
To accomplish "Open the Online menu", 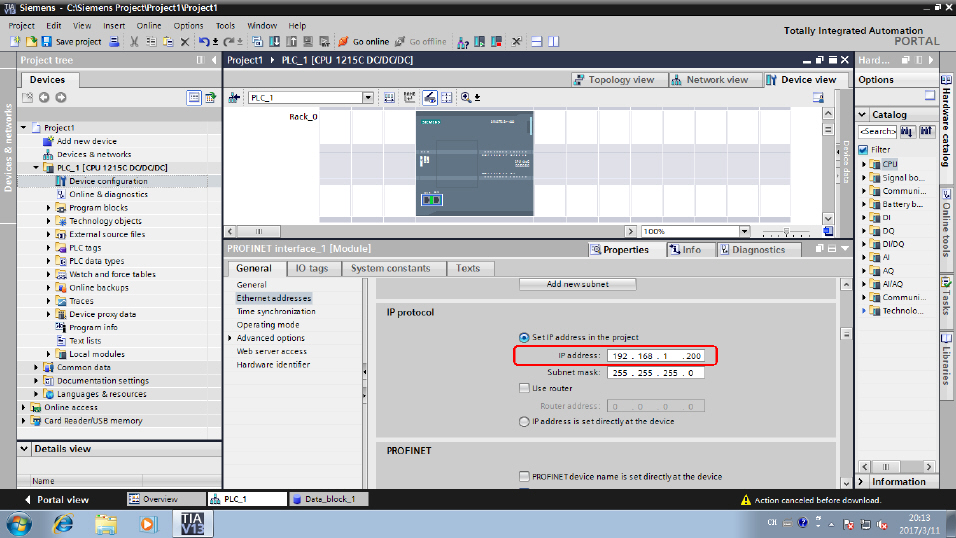I will [149, 26].
